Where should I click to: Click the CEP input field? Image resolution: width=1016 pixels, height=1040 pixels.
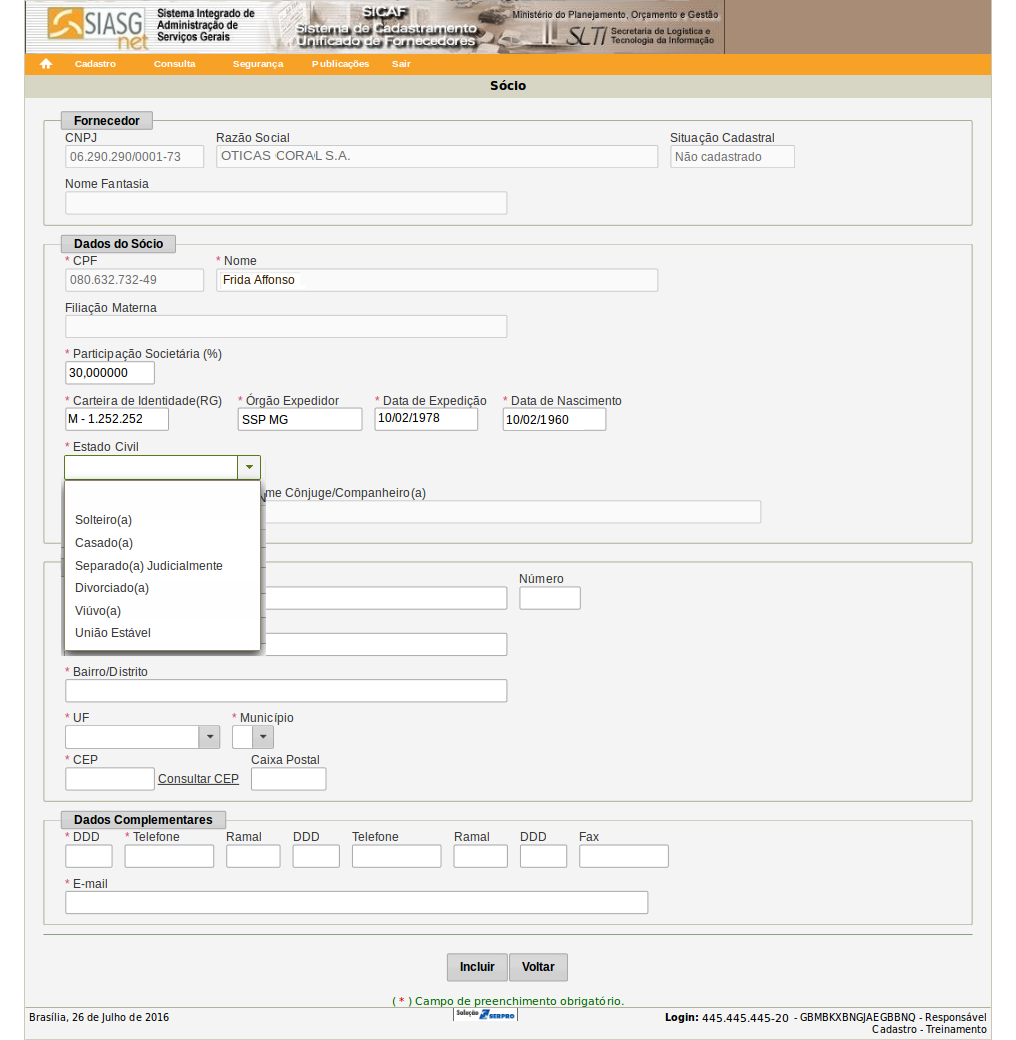point(110,779)
